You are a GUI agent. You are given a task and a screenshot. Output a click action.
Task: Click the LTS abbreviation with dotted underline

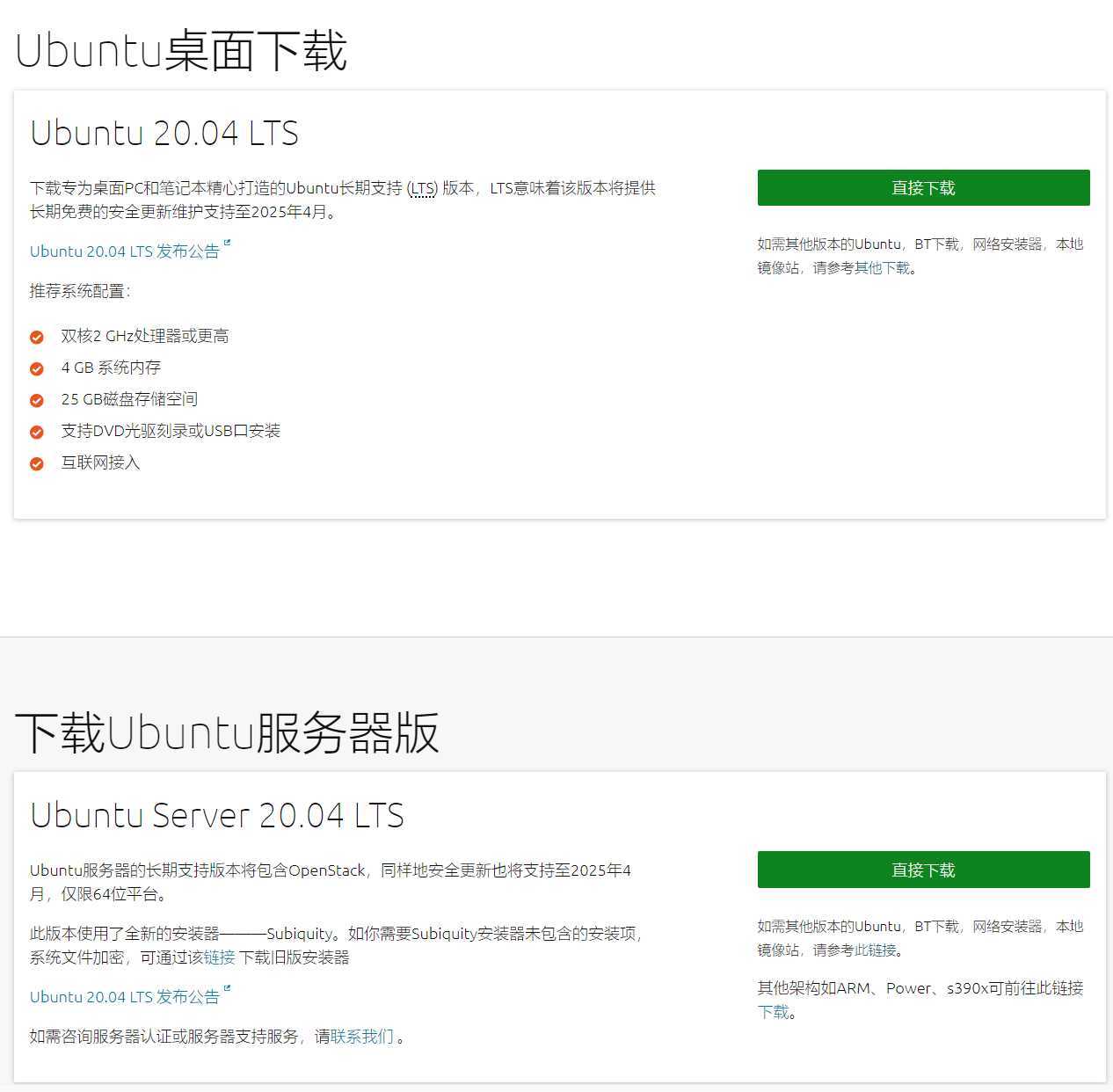[x=423, y=188]
